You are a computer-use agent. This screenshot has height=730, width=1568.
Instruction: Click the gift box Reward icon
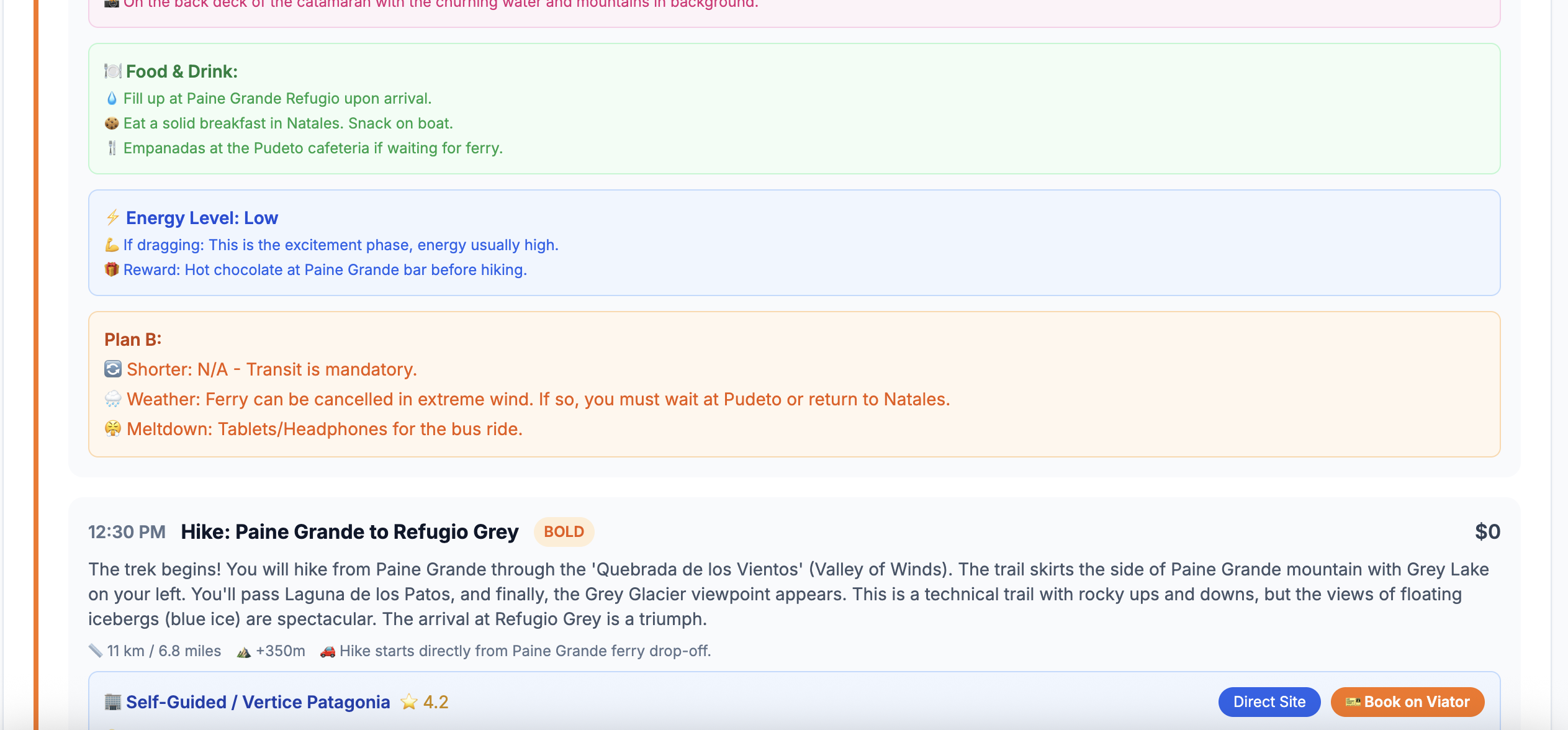112,270
